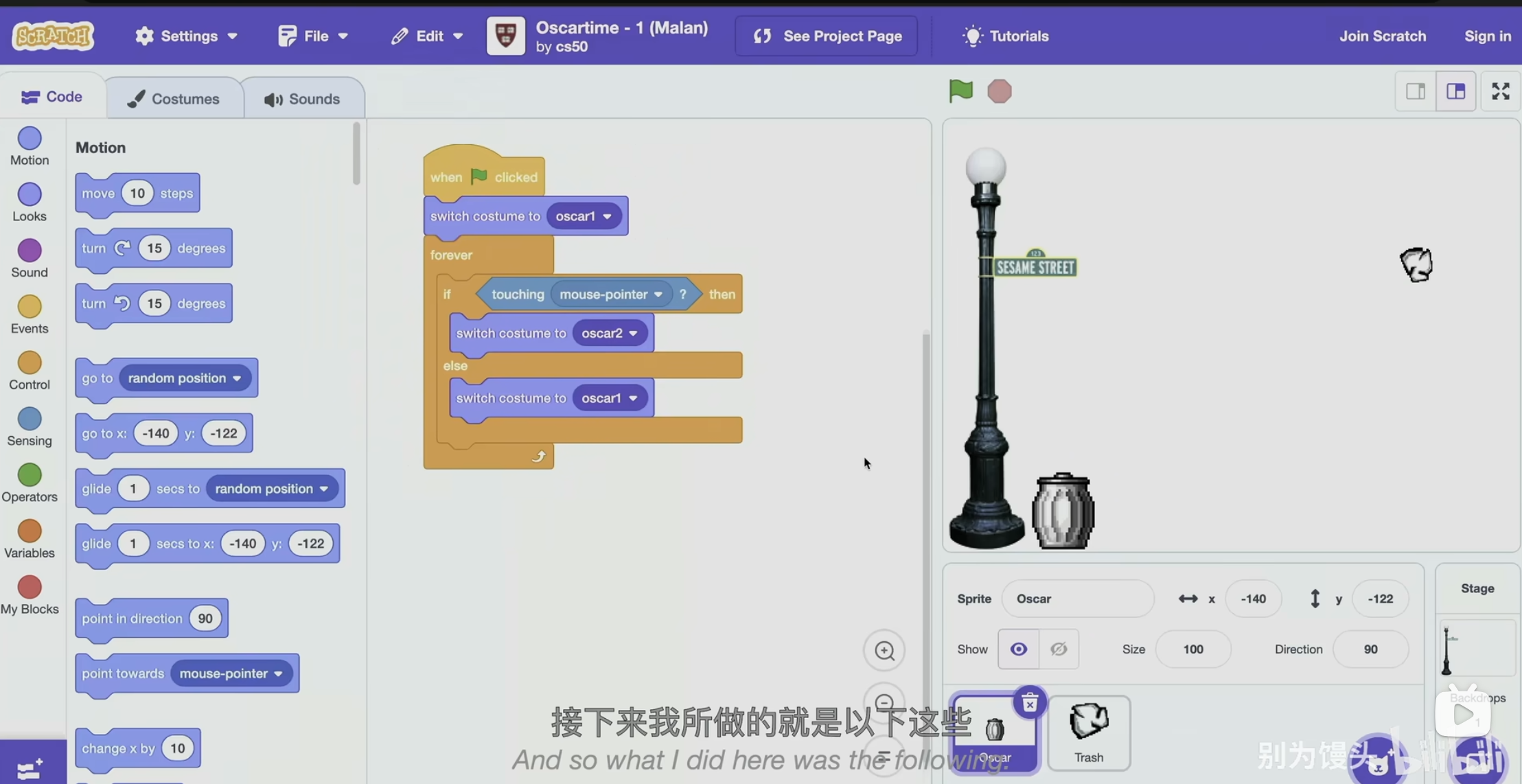
Task: Click the Join Scratch link
Action: click(1382, 36)
